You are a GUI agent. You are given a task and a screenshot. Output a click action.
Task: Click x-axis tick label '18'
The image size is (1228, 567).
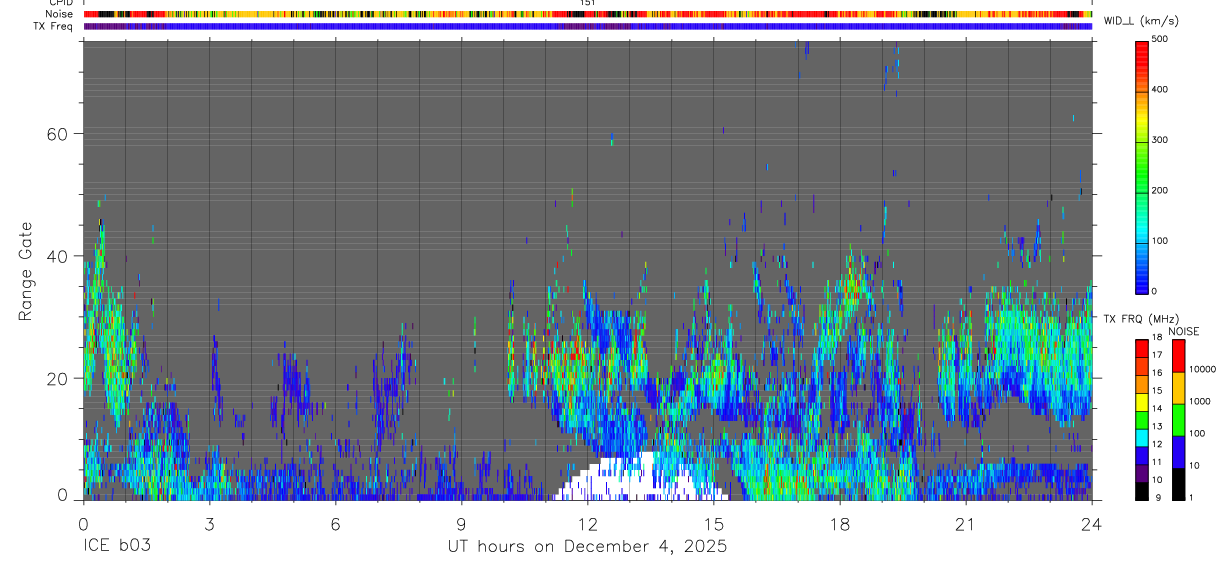840,523
